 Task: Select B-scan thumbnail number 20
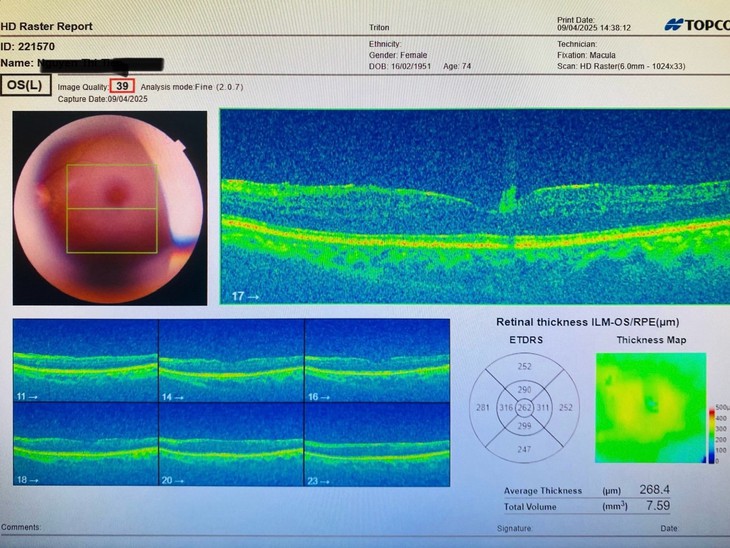[x=231, y=445]
